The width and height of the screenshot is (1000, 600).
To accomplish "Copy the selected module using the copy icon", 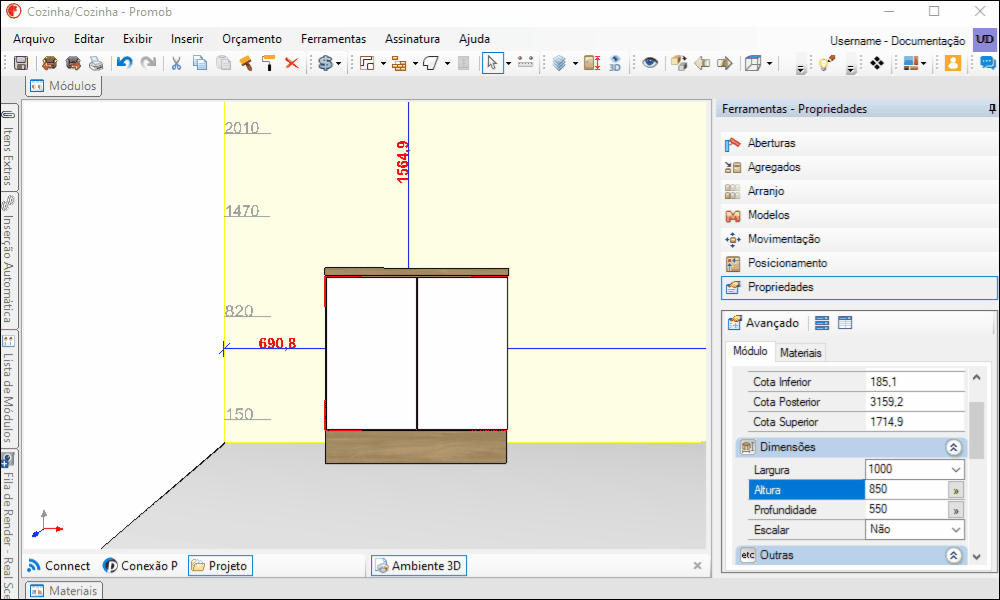I will coord(200,63).
